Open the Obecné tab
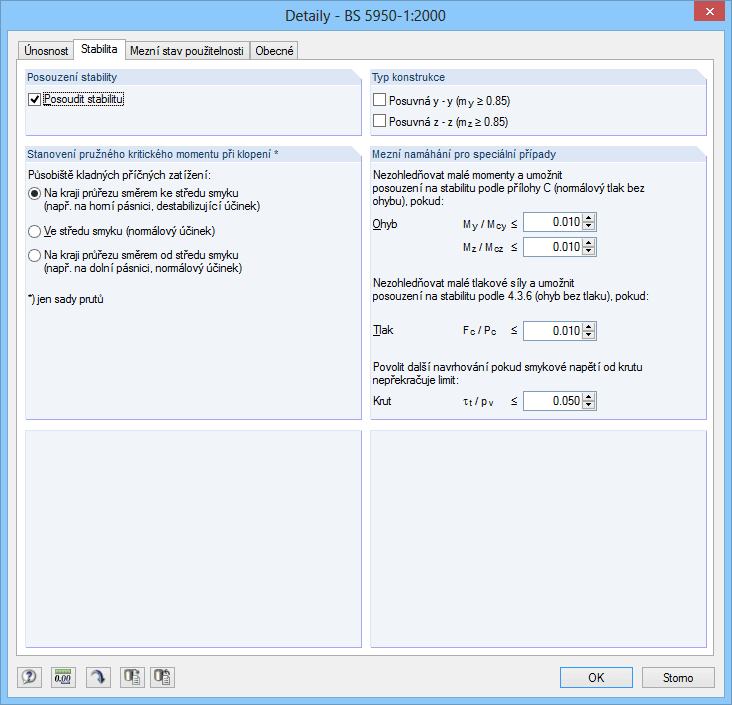The width and height of the screenshot is (732, 705). (x=274, y=50)
